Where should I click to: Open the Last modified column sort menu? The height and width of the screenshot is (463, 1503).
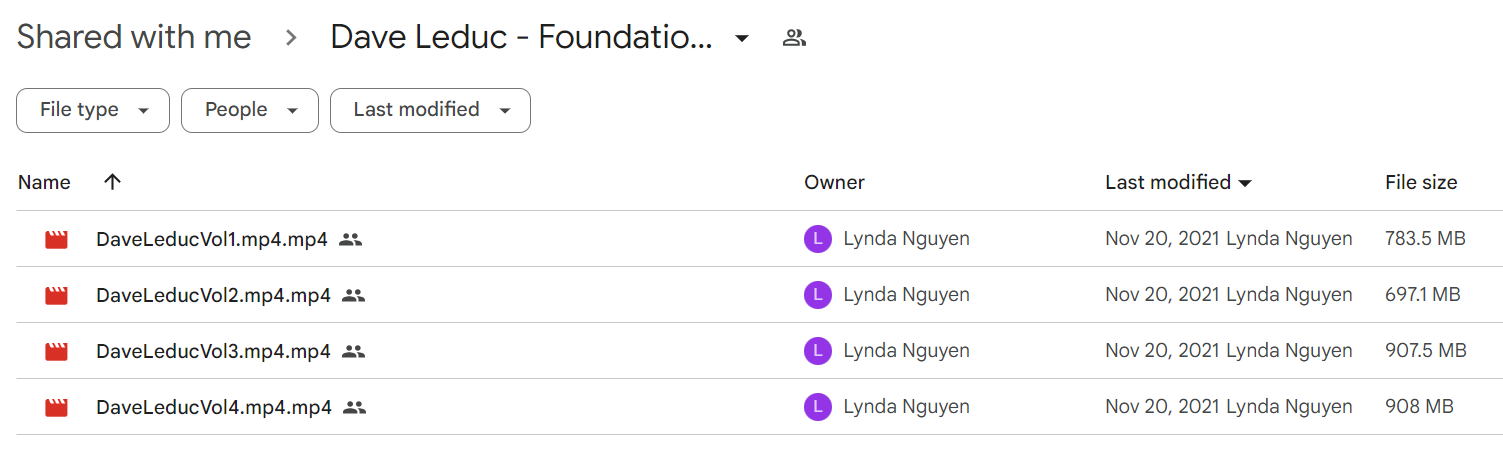(x=1178, y=182)
